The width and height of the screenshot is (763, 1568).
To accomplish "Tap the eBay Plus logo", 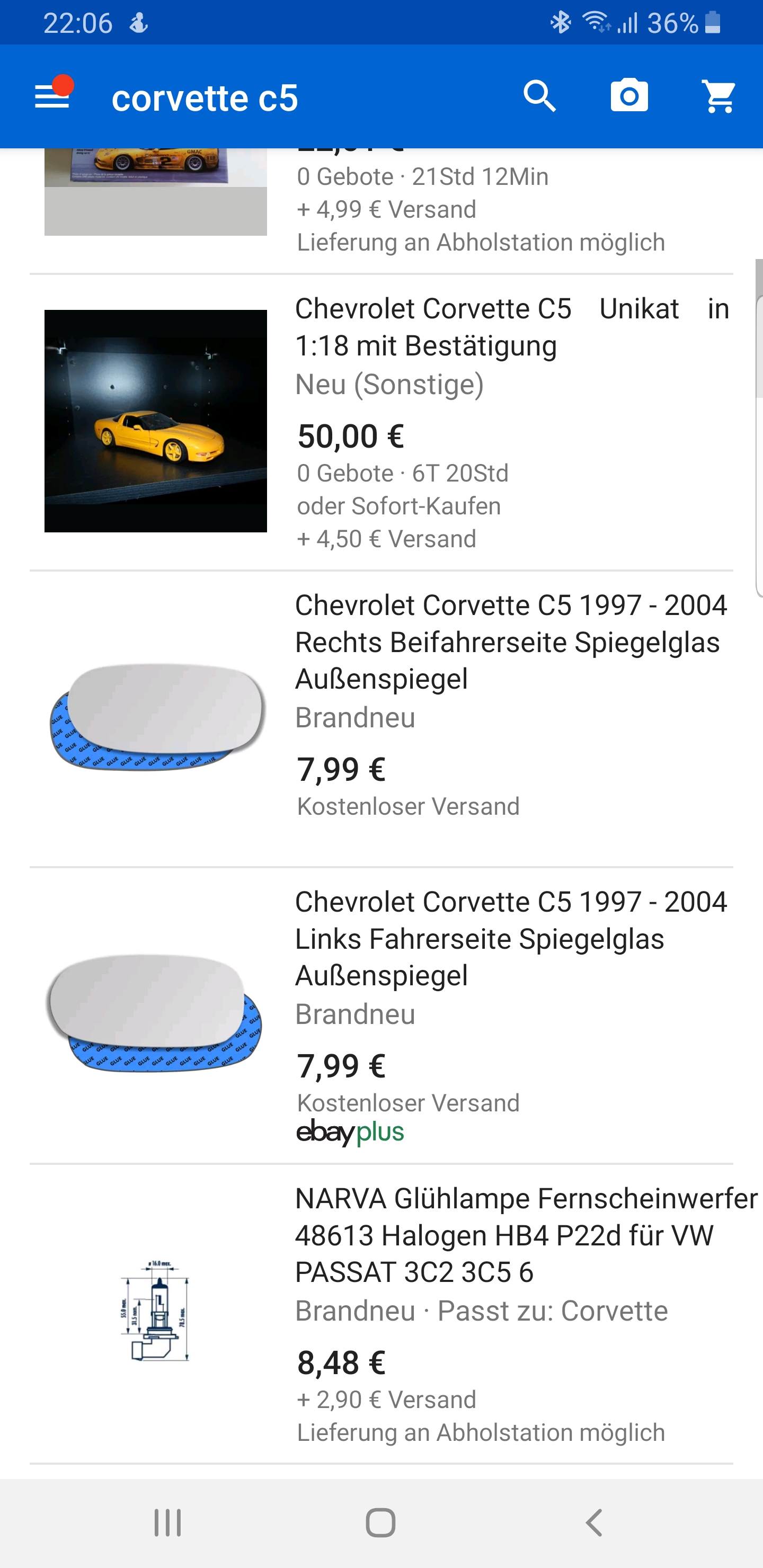I will (x=350, y=1132).
